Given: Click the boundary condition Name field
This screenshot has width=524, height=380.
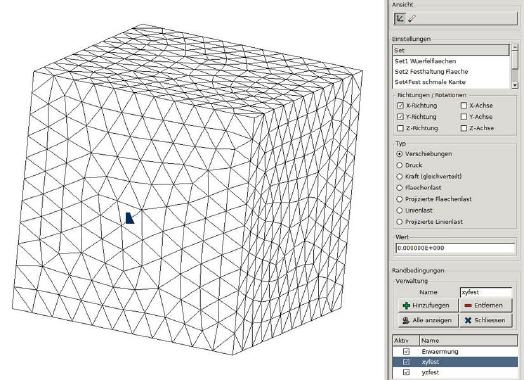Looking at the screenshot, I should click(486, 292).
